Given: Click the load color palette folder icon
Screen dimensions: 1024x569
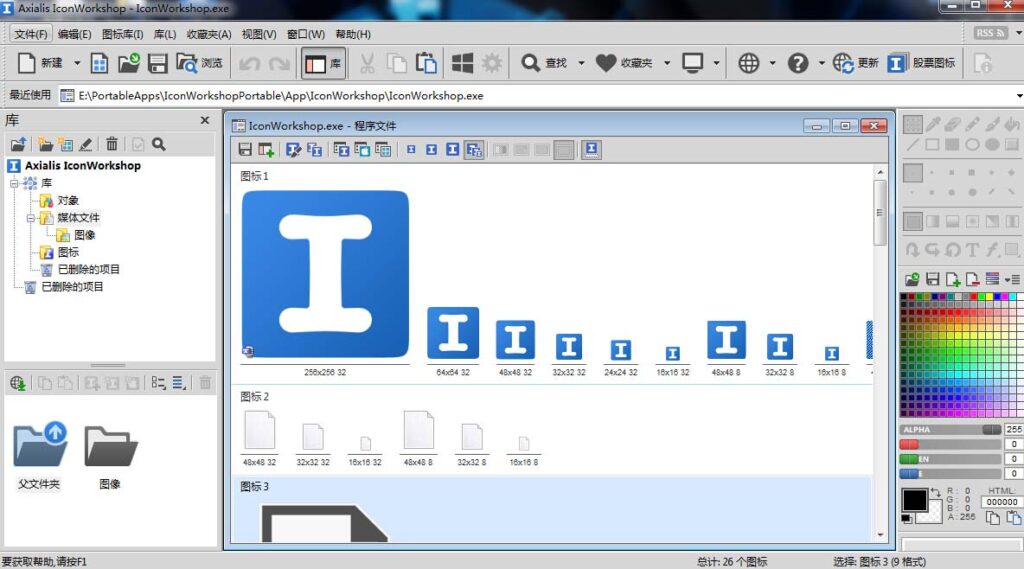Looking at the screenshot, I should 912,280.
